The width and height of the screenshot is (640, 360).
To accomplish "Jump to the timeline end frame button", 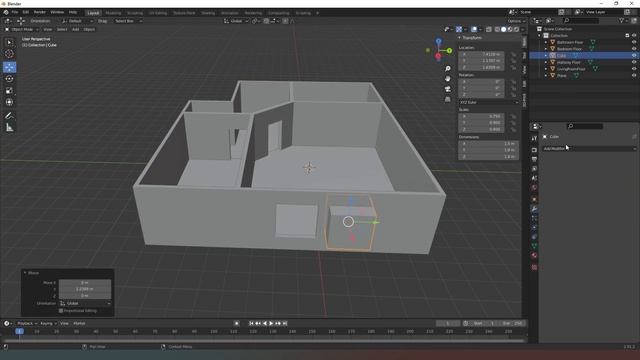I will [x=285, y=323].
